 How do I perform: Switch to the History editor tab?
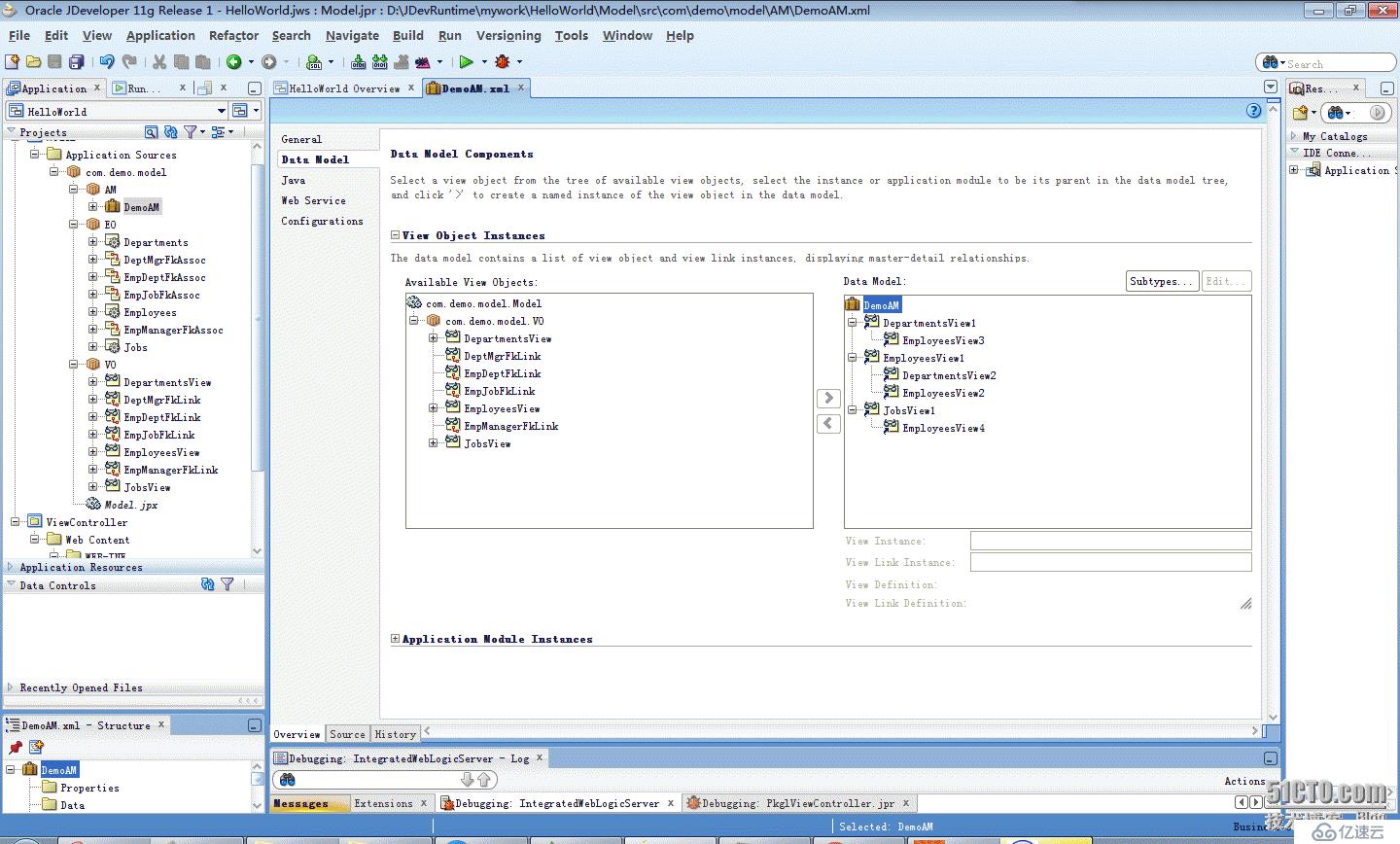(395, 734)
